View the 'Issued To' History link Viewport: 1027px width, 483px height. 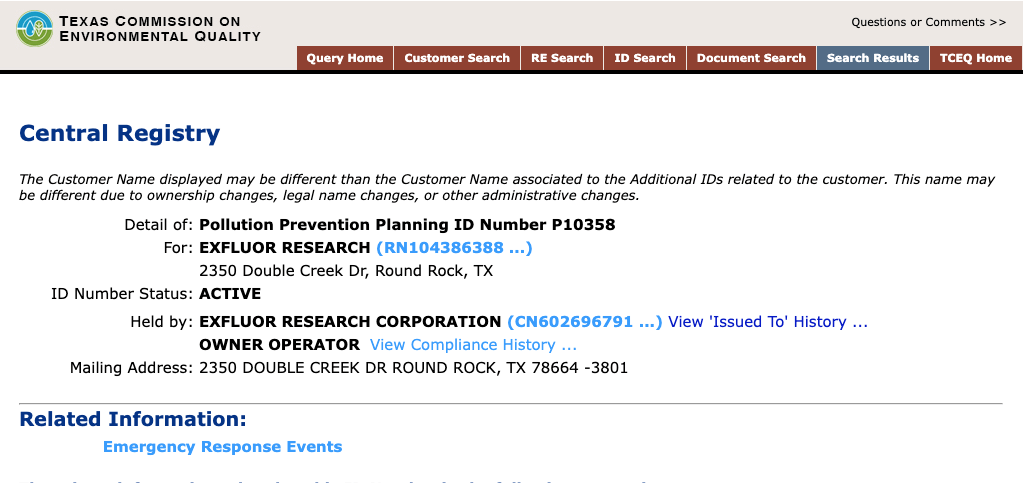coord(767,321)
